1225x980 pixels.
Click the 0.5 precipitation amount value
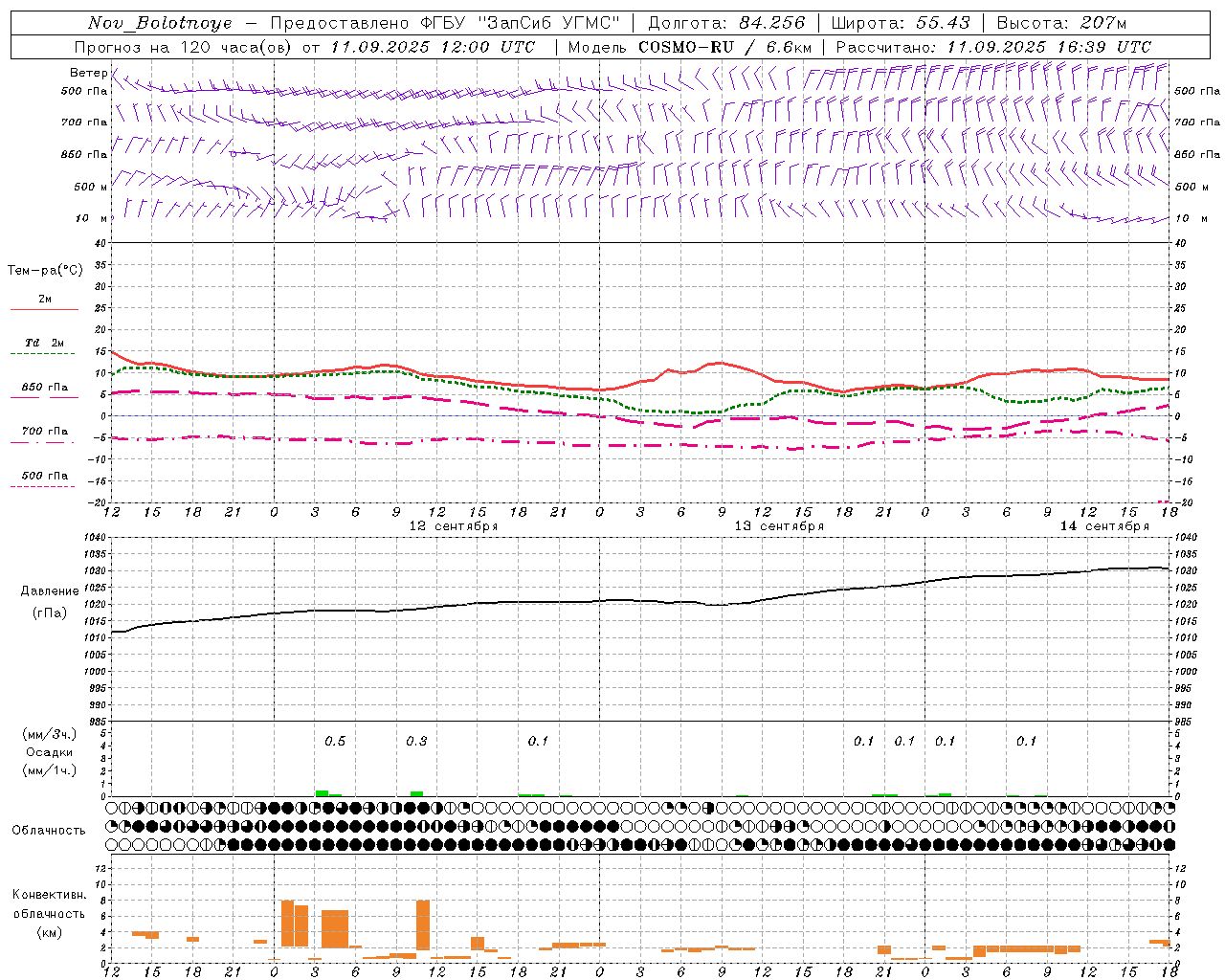point(335,742)
